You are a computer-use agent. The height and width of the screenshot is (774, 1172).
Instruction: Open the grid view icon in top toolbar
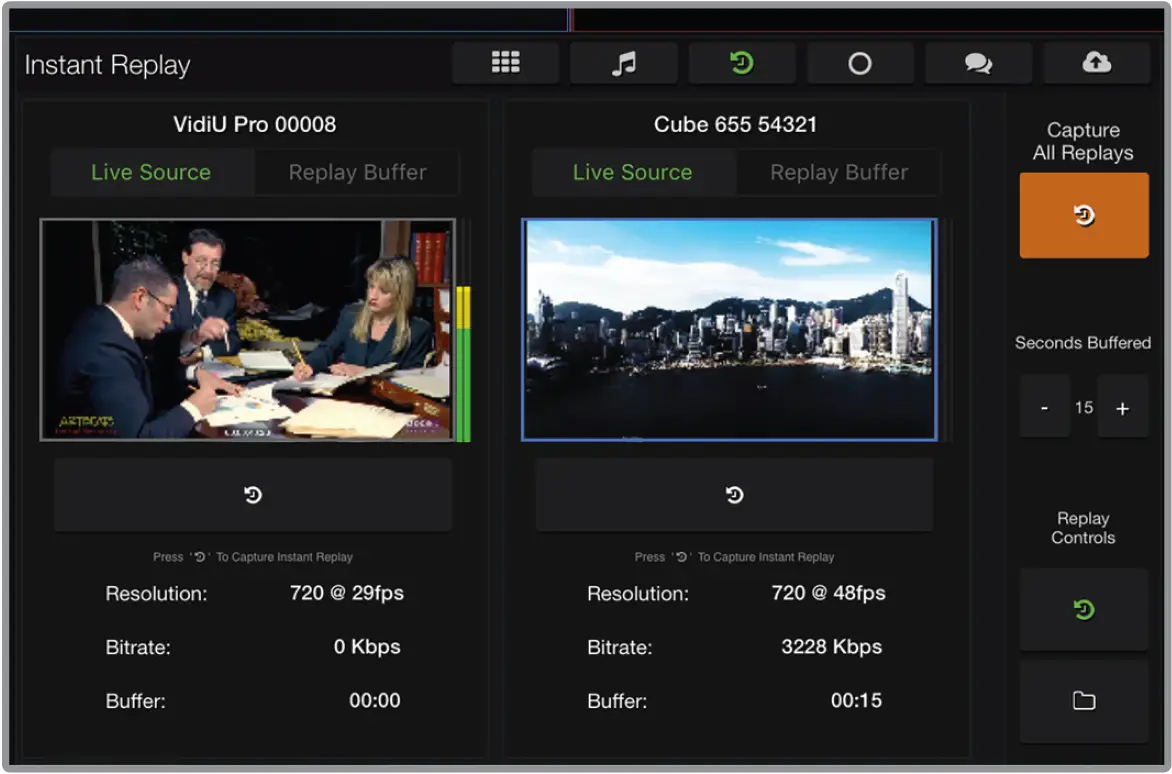coord(505,63)
